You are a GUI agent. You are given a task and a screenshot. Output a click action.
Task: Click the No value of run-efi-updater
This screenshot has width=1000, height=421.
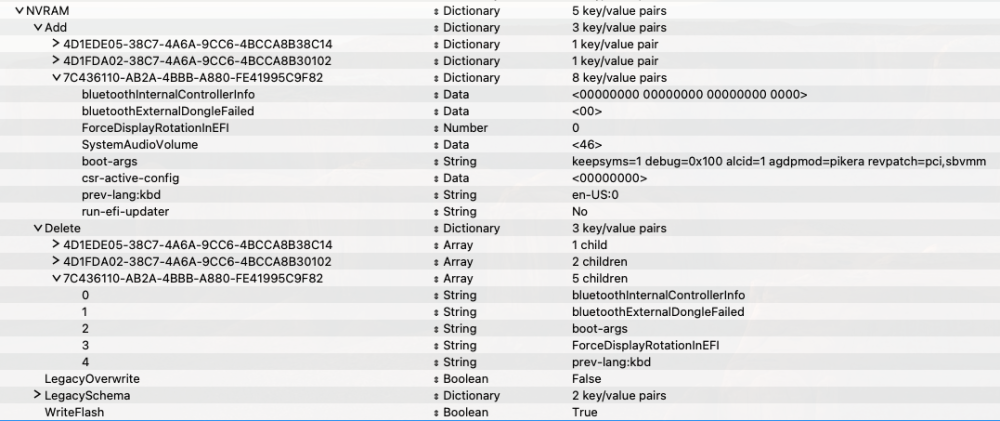(580, 212)
